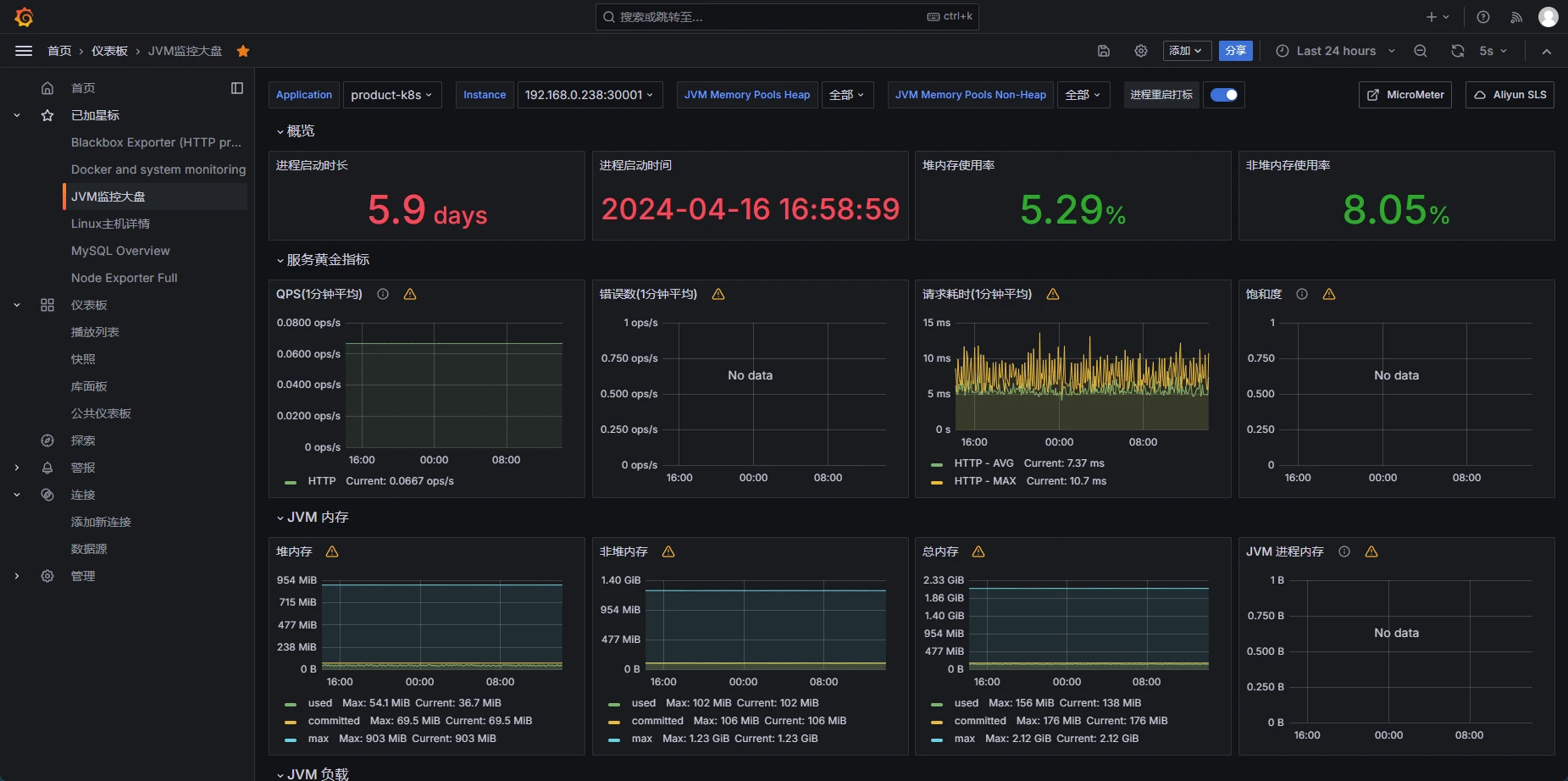Click warning triangle on 错误数(1分钟平均) panel
The height and width of the screenshot is (781, 1568).
[x=718, y=294]
